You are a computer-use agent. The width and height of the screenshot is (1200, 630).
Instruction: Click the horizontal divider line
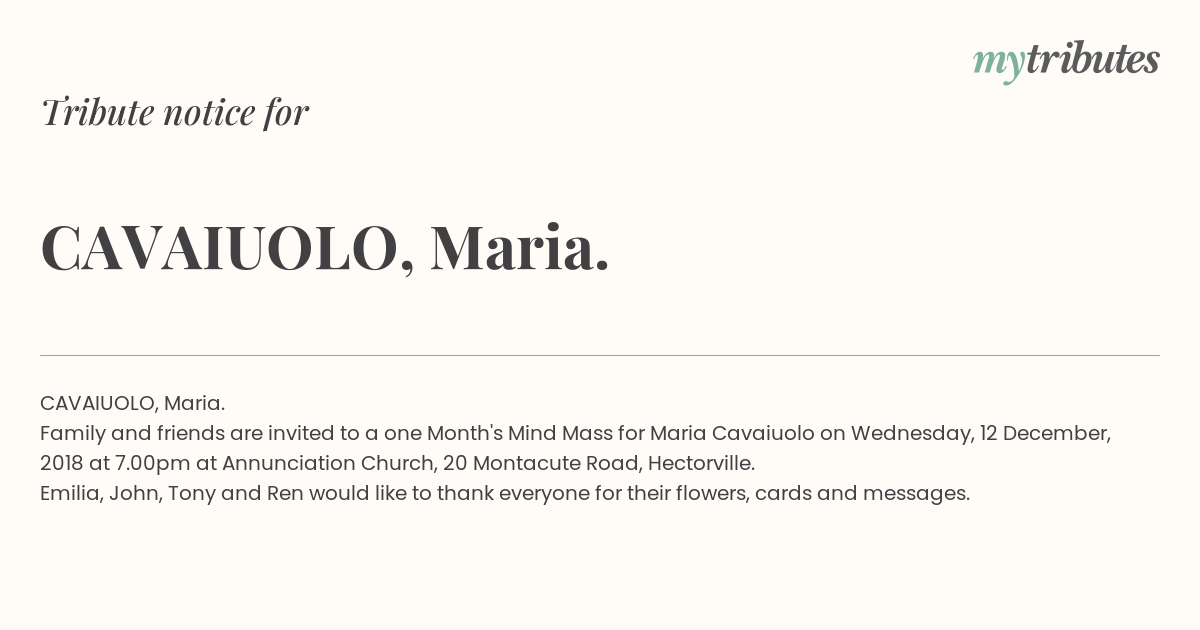600,355
